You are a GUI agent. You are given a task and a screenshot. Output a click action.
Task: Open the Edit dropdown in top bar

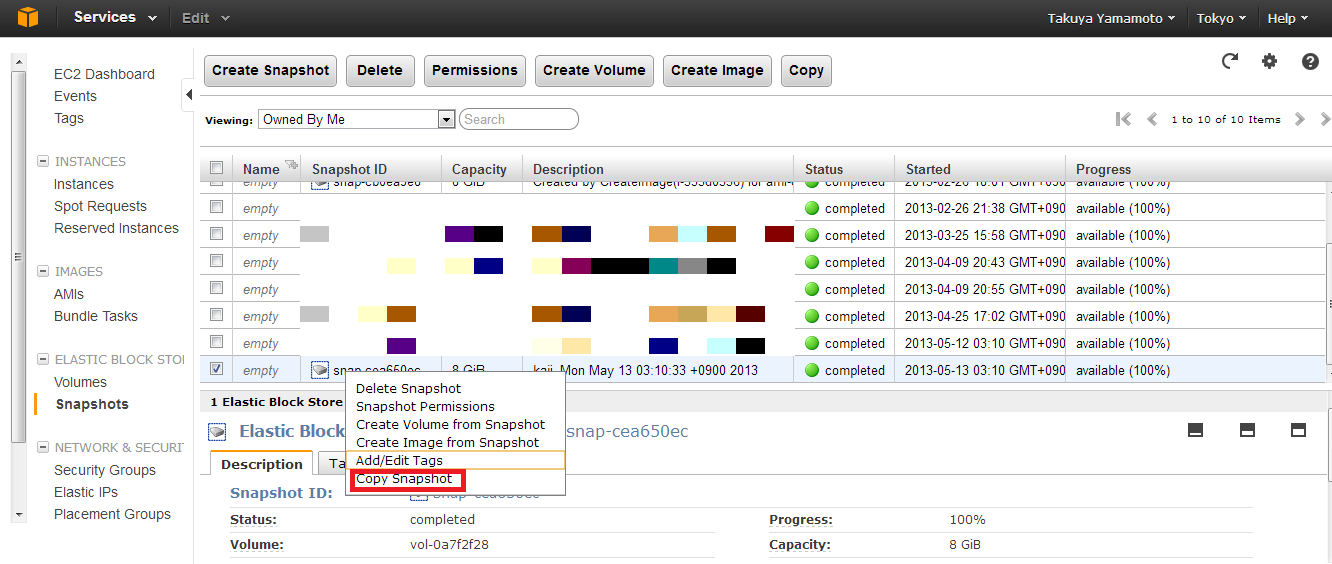(205, 18)
